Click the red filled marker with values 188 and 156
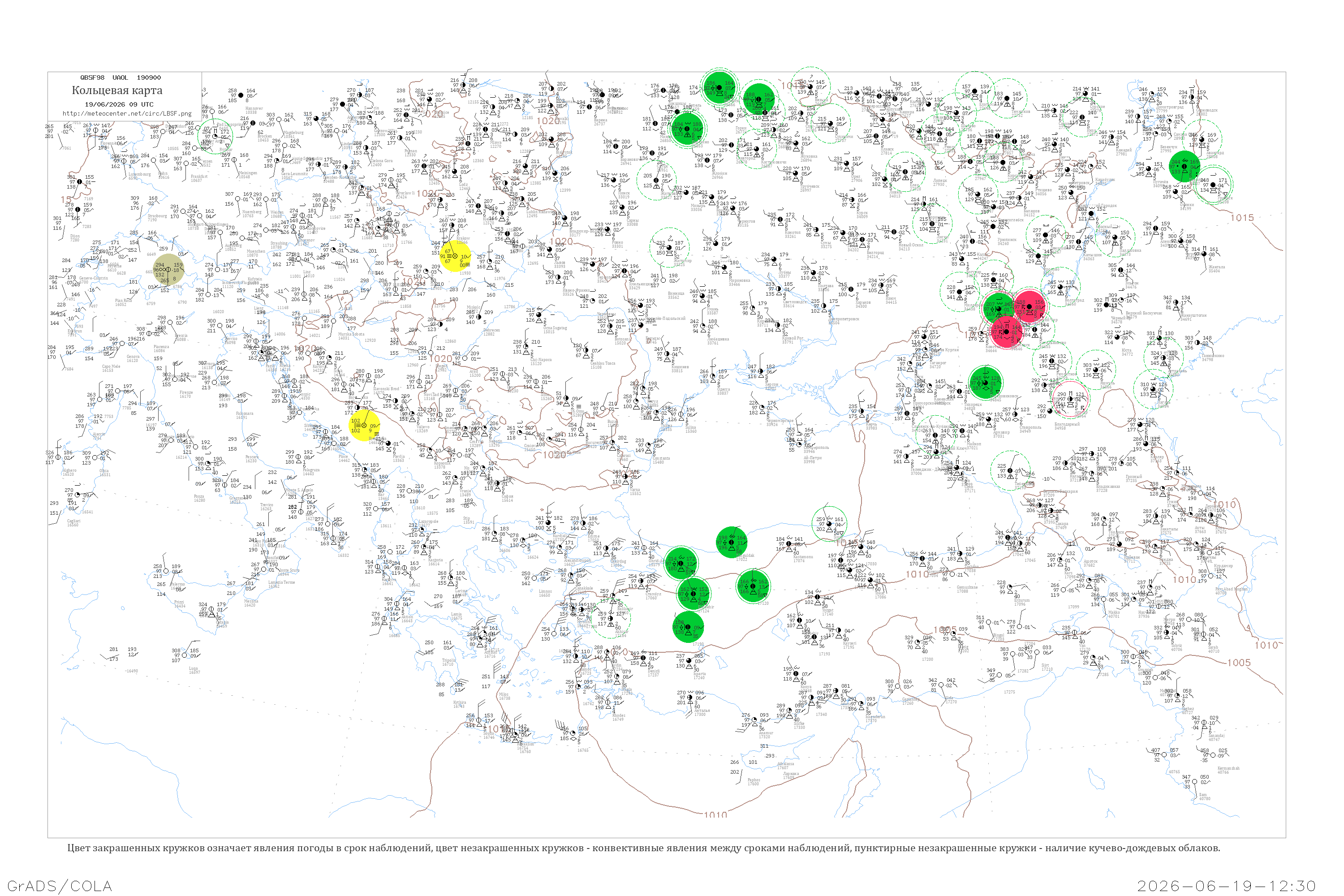1344x896 pixels. 1029,306
